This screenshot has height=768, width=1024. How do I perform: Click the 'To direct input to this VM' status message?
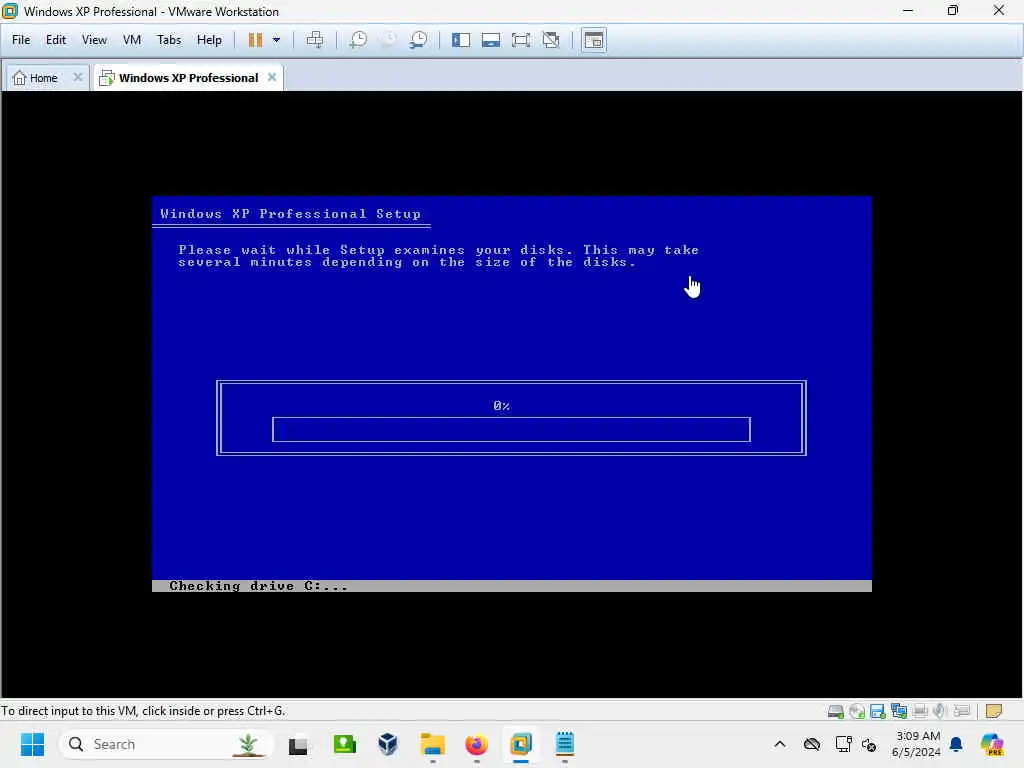point(143,711)
